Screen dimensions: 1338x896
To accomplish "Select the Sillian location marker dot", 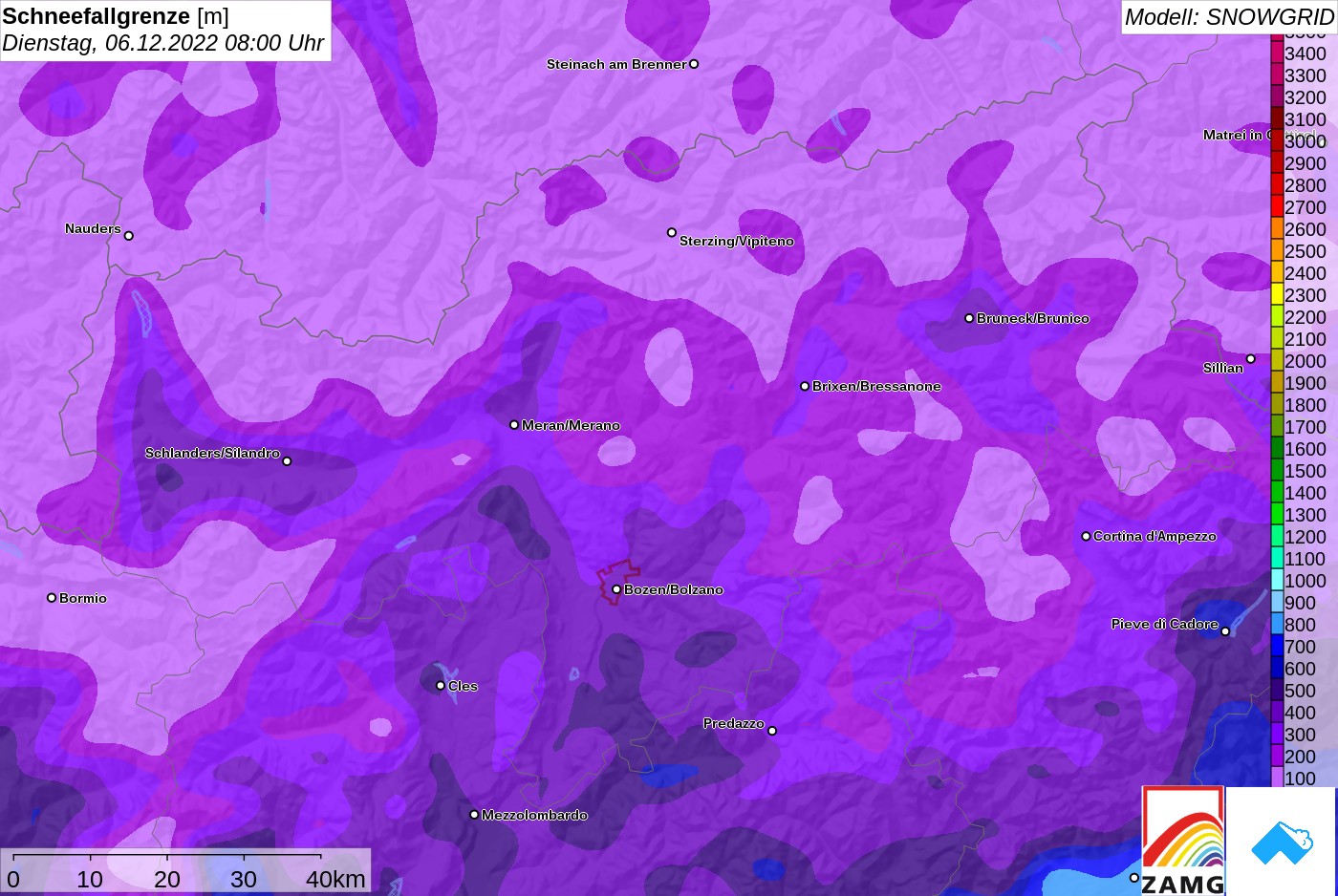I will [1250, 359].
